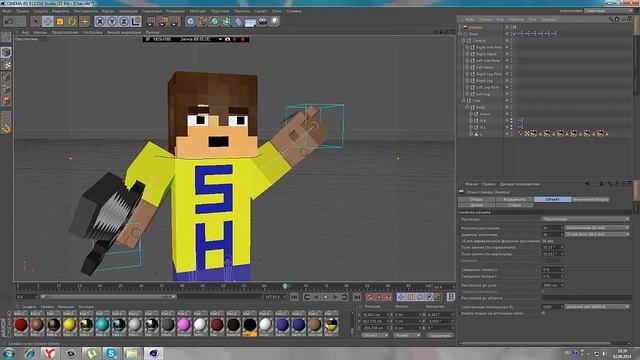Toggle the coordinate system icon after Z
Screen dimensions: 640x360
[x=136, y=21]
